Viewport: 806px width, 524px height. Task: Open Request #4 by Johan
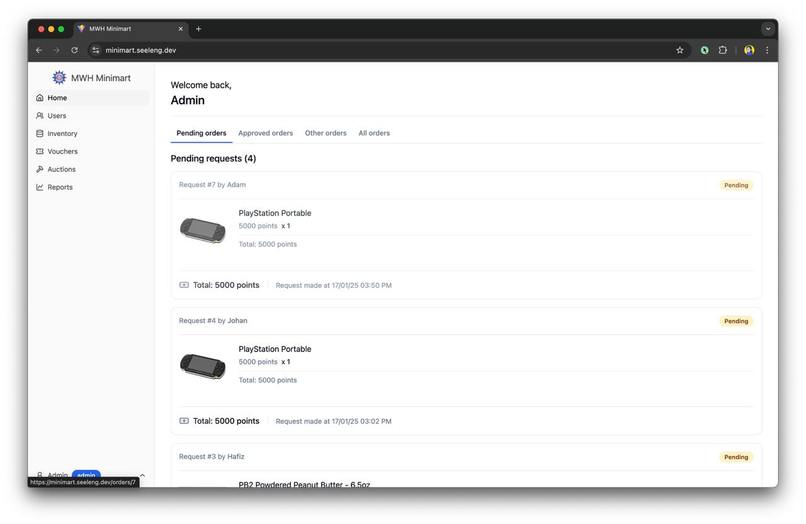[x=213, y=321]
